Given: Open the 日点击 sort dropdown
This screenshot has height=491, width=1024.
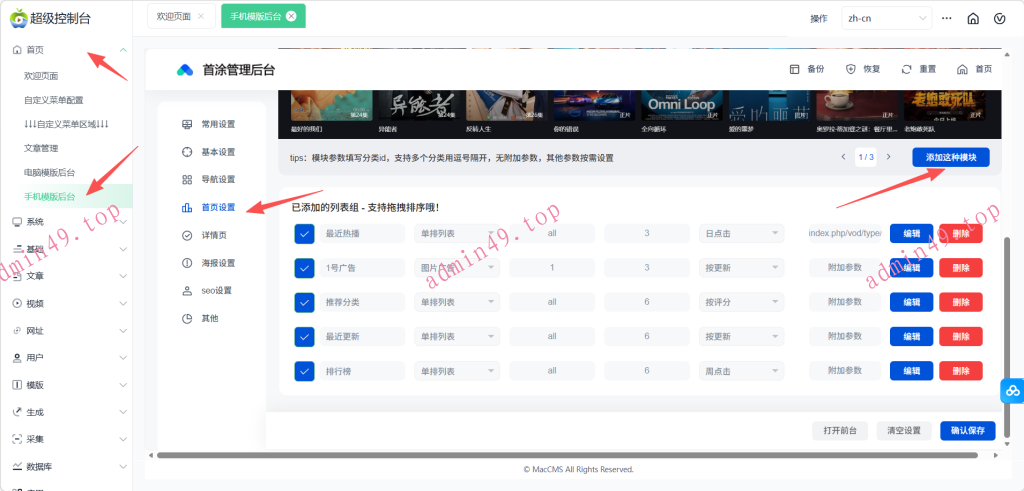Looking at the screenshot, I should [741, 233].
